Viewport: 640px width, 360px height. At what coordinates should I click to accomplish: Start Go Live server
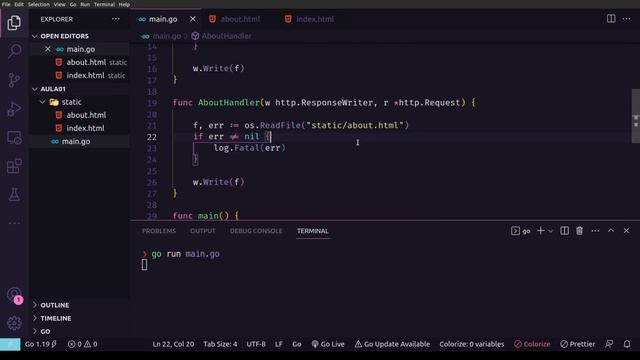pos(328,344)
